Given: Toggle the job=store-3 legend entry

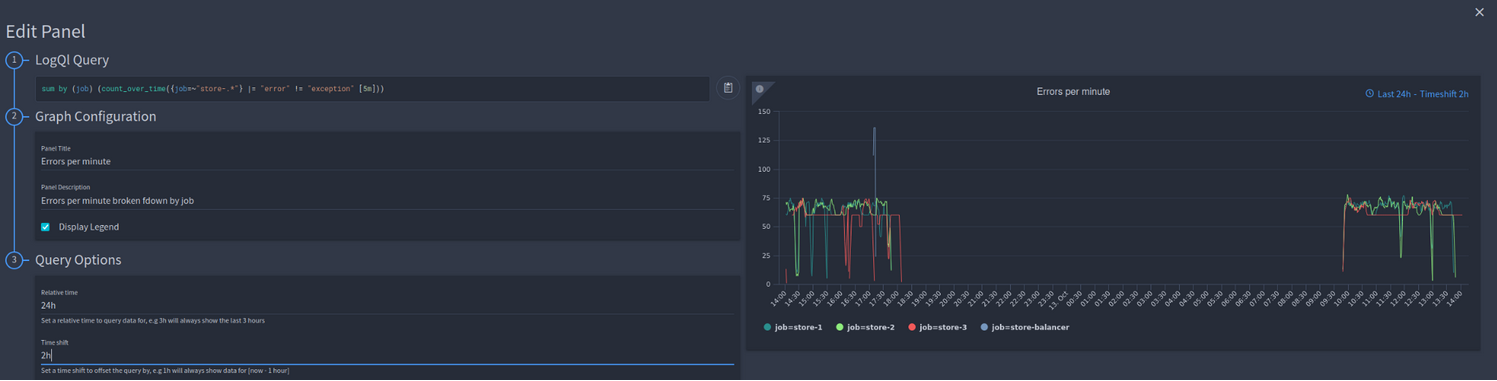Looking at the screenshot, I should coord(938,327).
